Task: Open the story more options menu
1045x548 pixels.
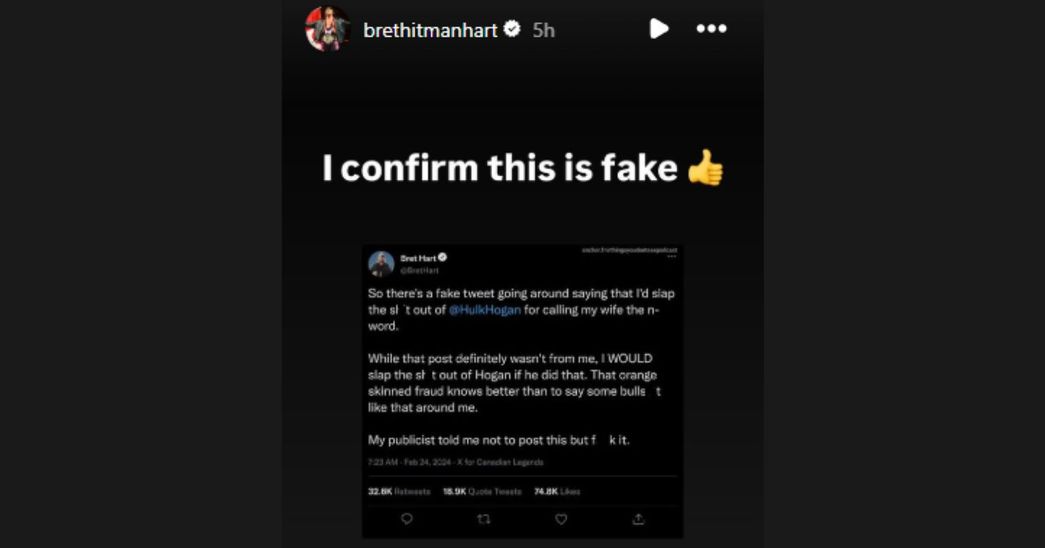Action: tap(711, 29)
